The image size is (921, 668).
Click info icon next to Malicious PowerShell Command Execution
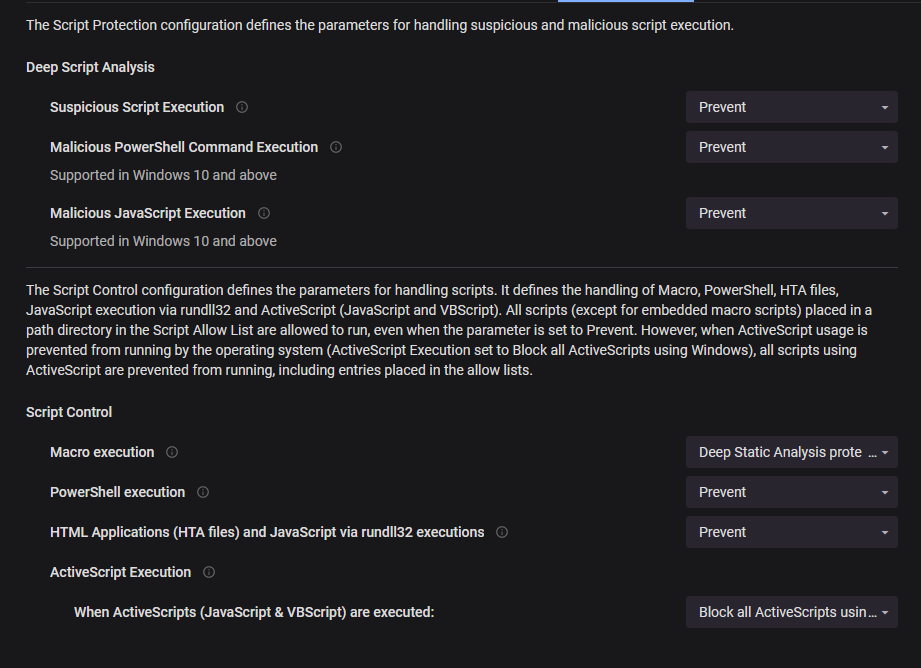point(336,147)
